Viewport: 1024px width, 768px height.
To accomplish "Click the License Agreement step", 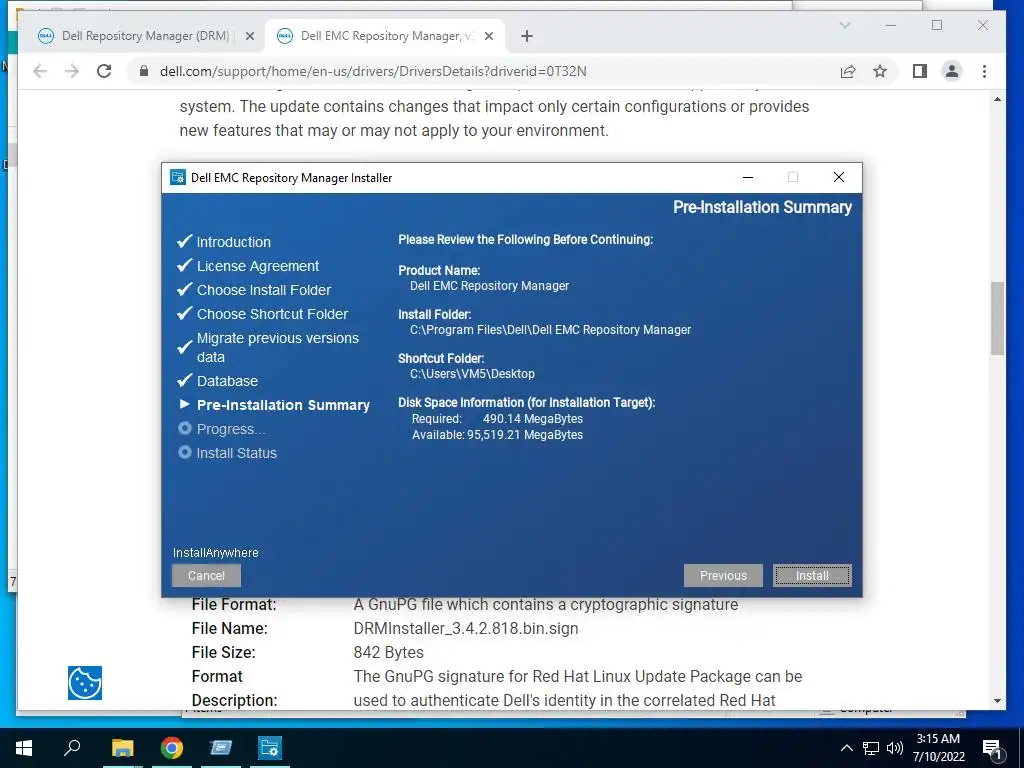I will (258, 266).
